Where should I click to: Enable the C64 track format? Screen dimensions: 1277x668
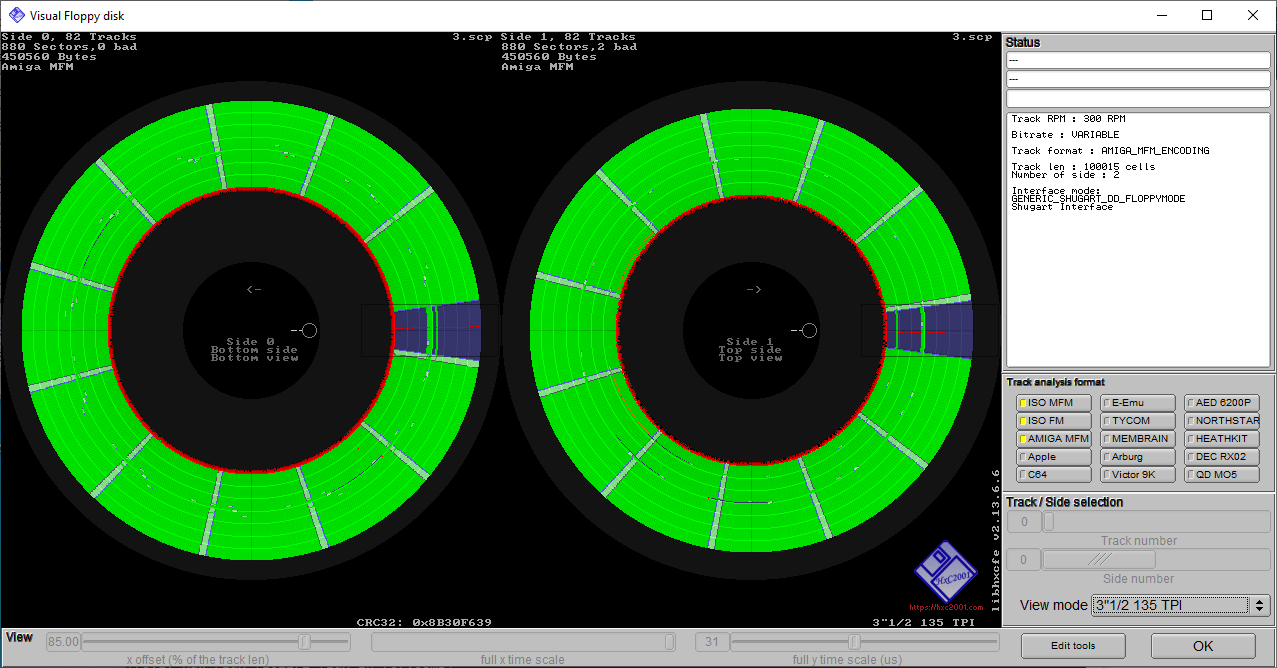coord(1053,475)
